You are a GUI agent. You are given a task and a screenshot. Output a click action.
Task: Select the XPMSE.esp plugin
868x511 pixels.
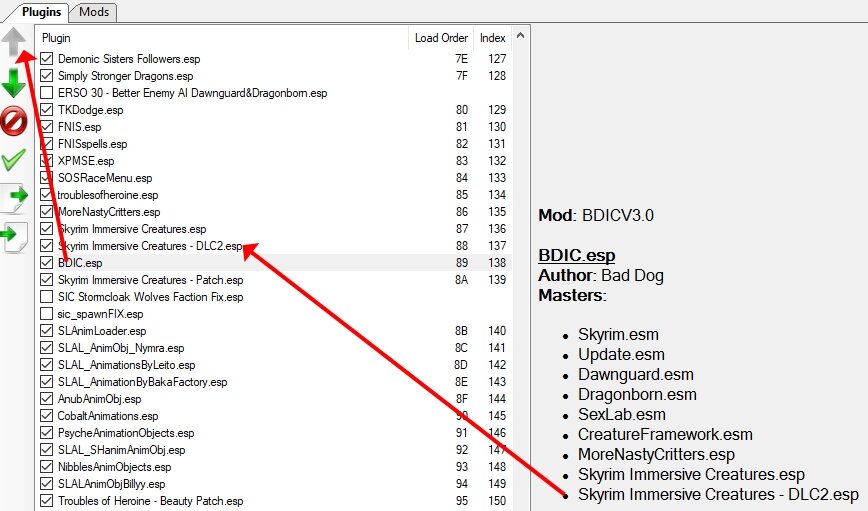tap(274, 161)
